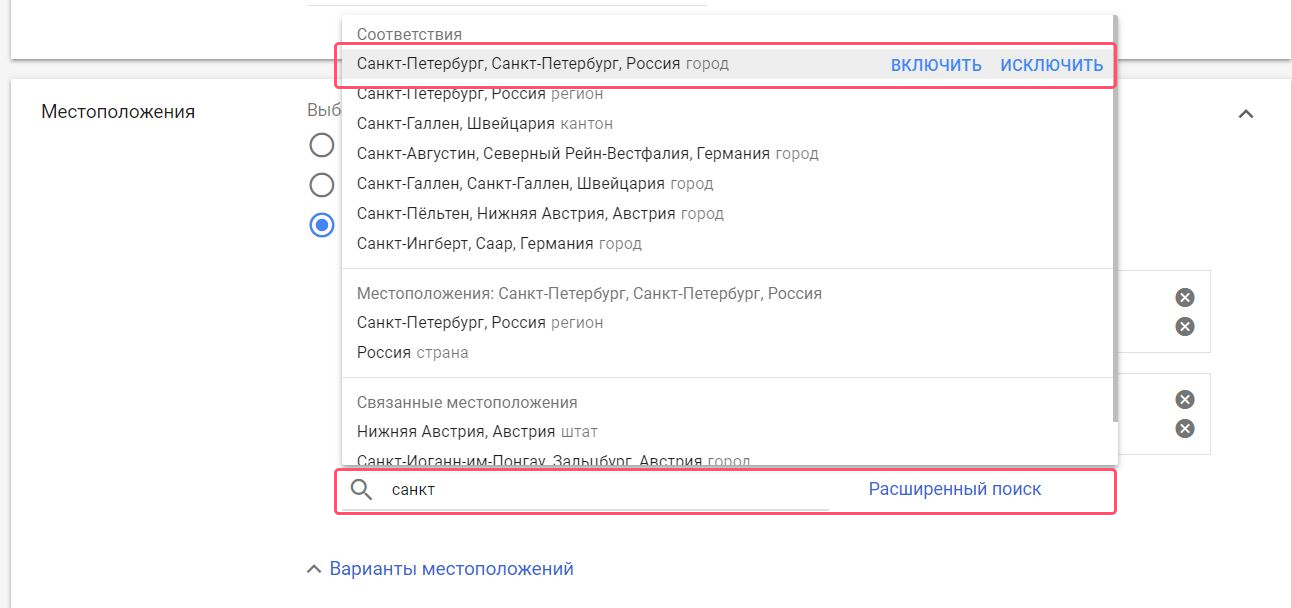Open Расширенный поиск link

[x=955, y=490]
